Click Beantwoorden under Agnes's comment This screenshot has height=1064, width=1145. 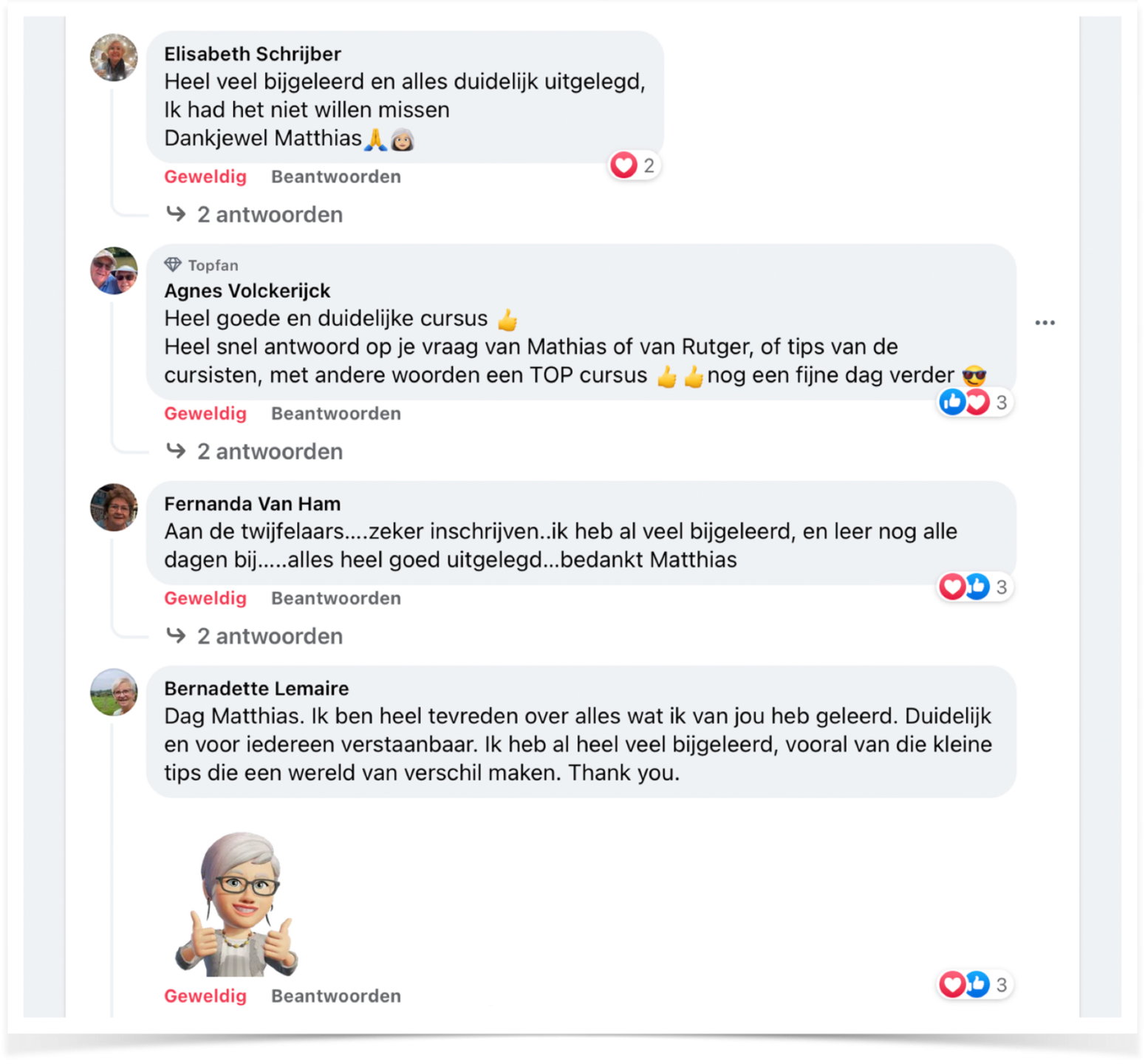tap(336, 414)
